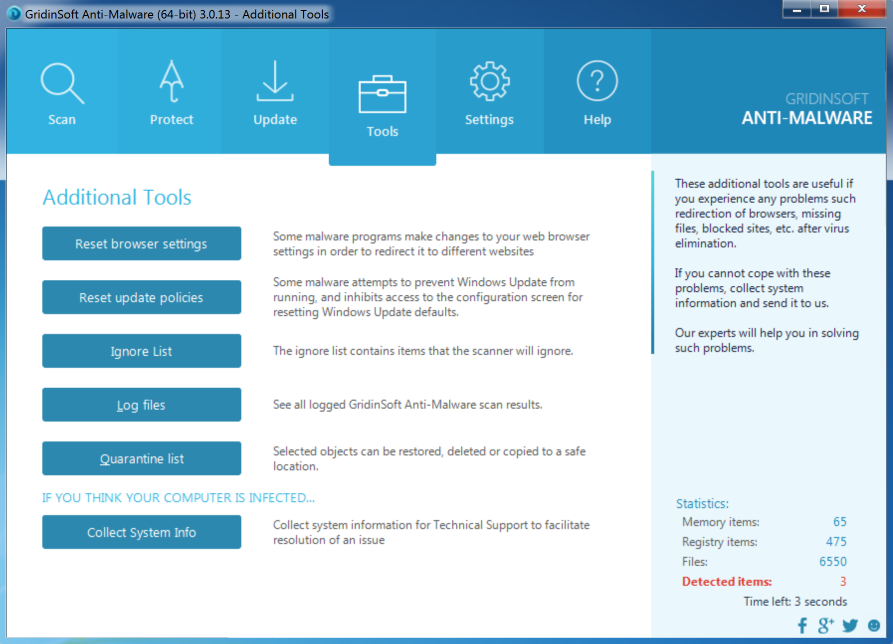Open Log files

click(141, 405)
